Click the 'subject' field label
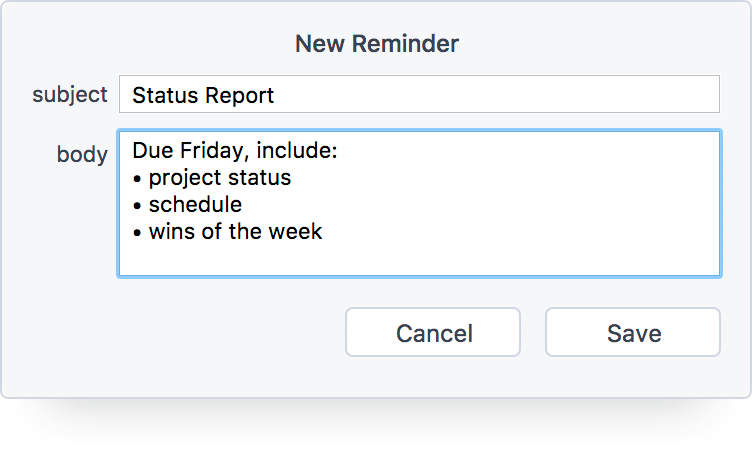The width and height of the screenshot is (752, 451). tap(70, 95)
